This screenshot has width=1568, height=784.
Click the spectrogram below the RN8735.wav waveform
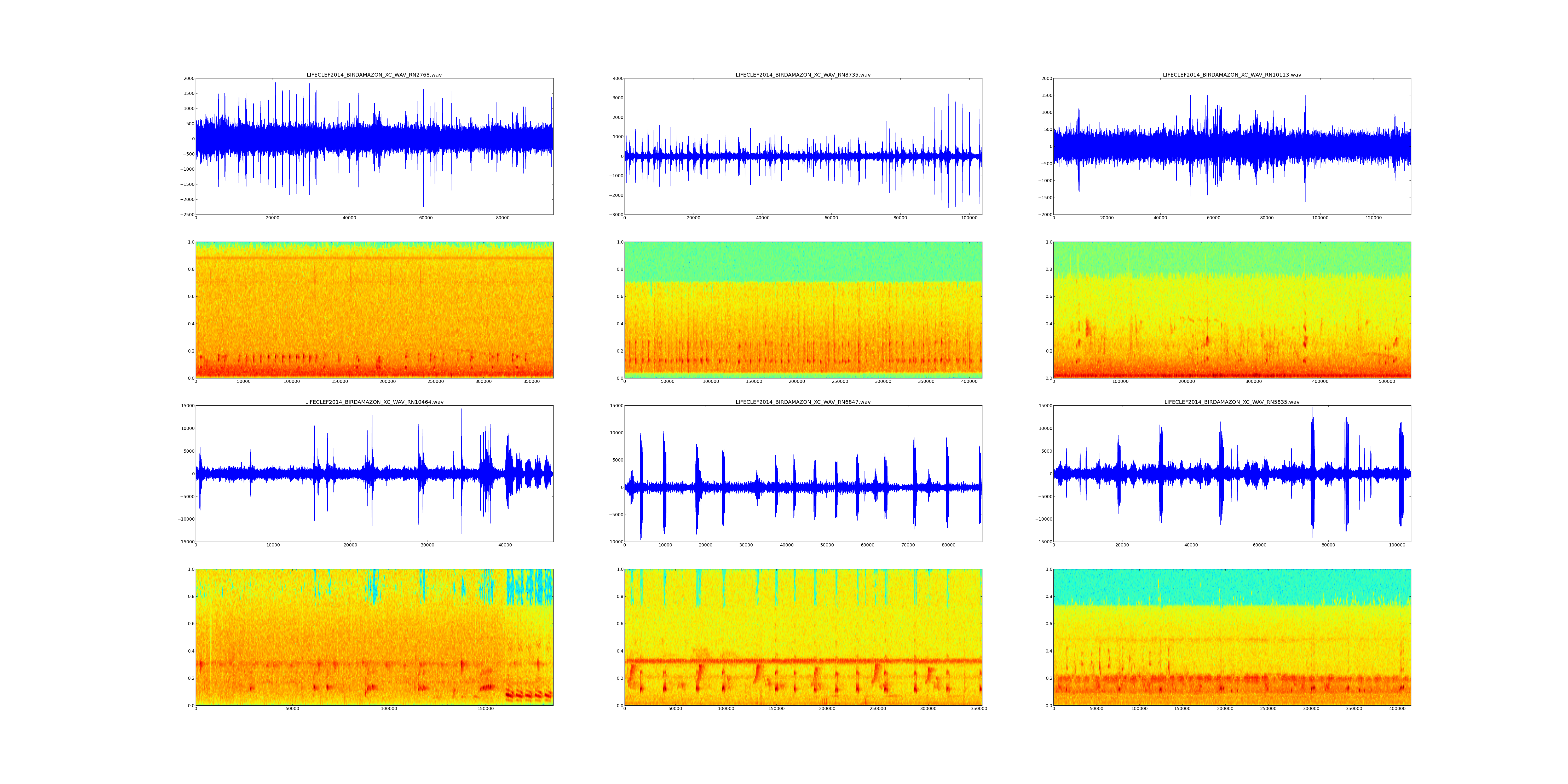(x=803, y=310)
